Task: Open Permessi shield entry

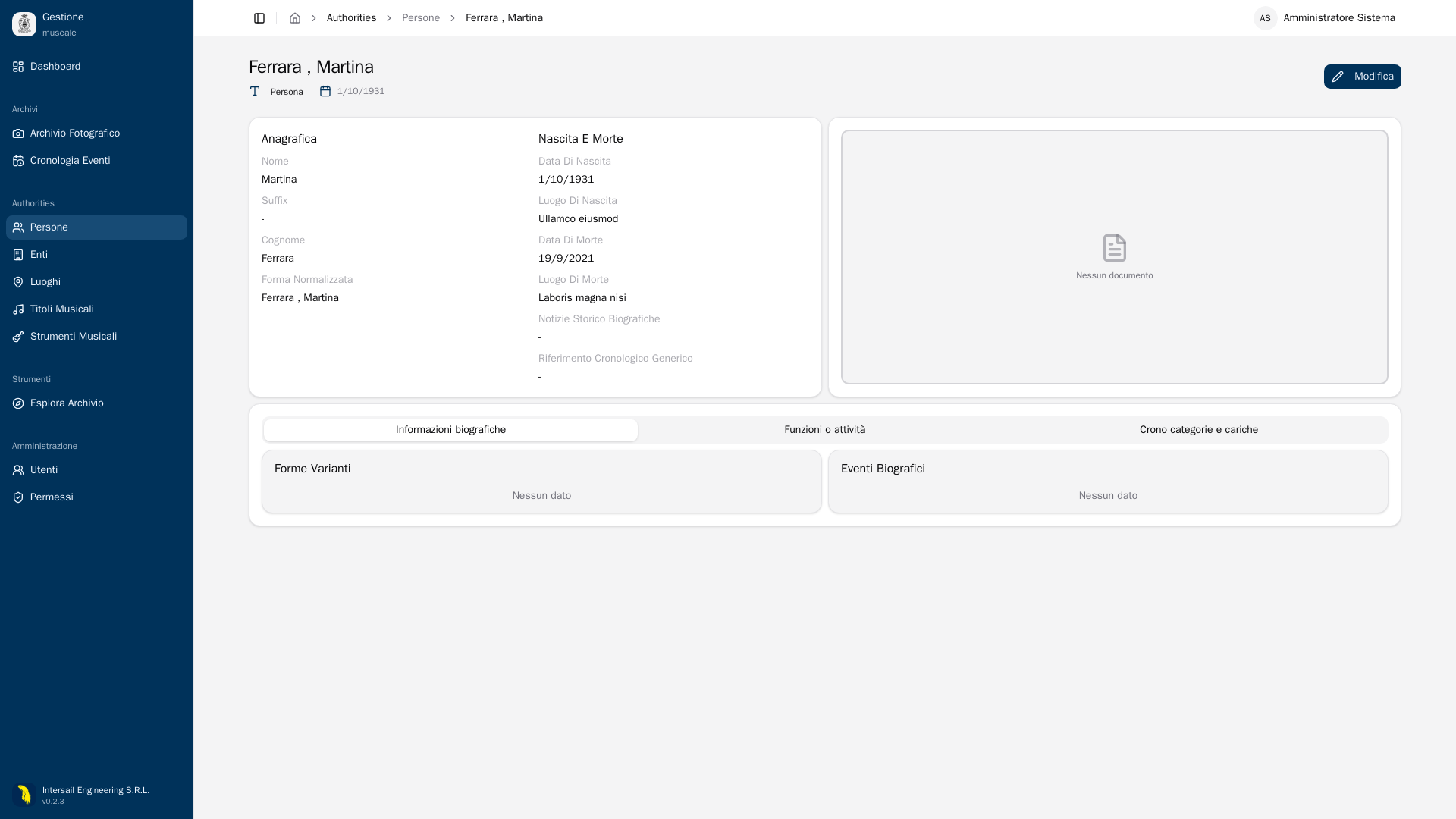Action: coord(96,497)
